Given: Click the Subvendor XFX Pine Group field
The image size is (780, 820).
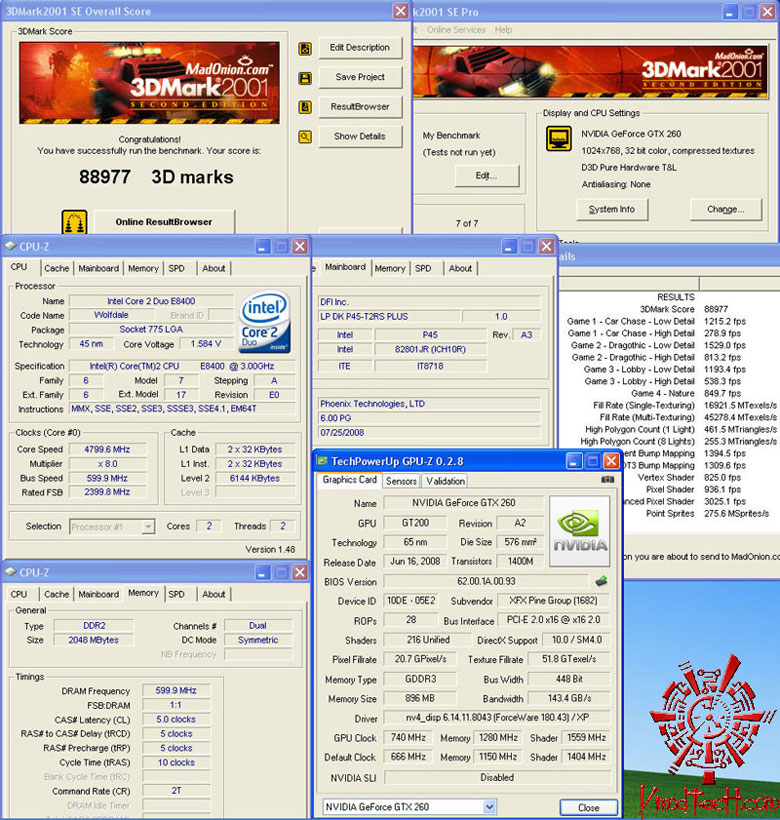Looking at the screenshot, I should coord(553,601).
